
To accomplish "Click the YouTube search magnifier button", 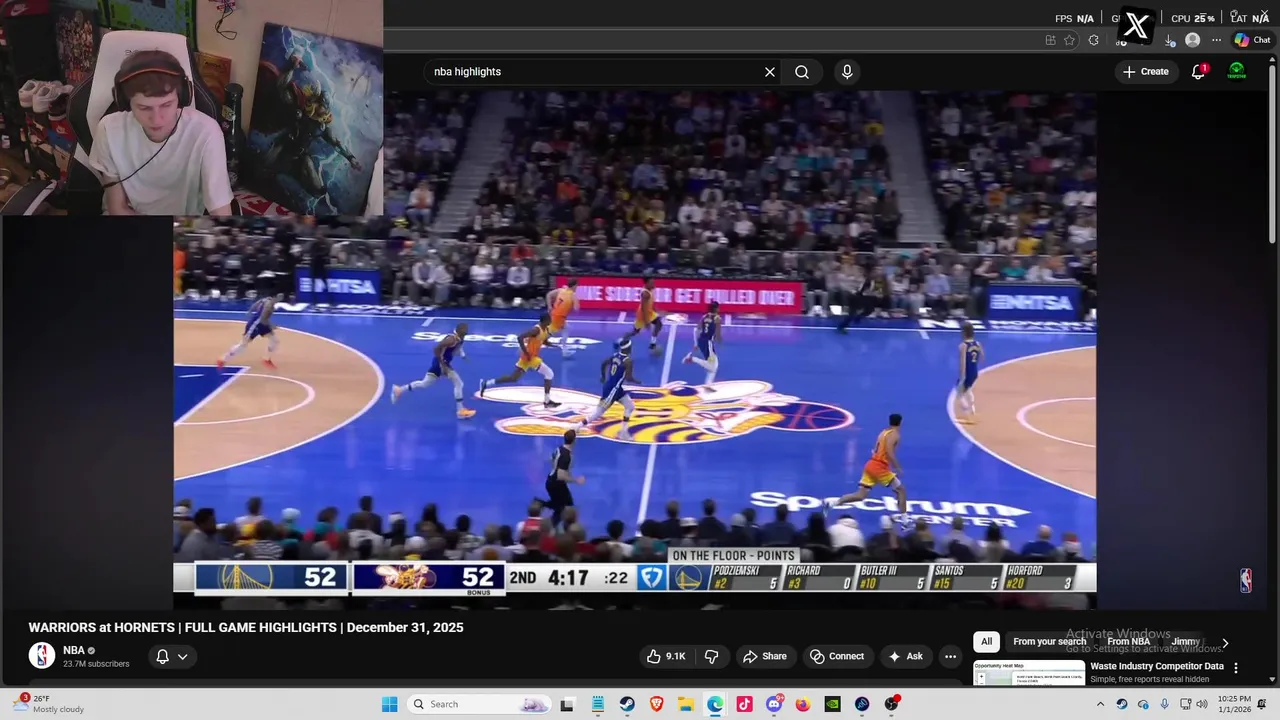I will click(802, 72).
